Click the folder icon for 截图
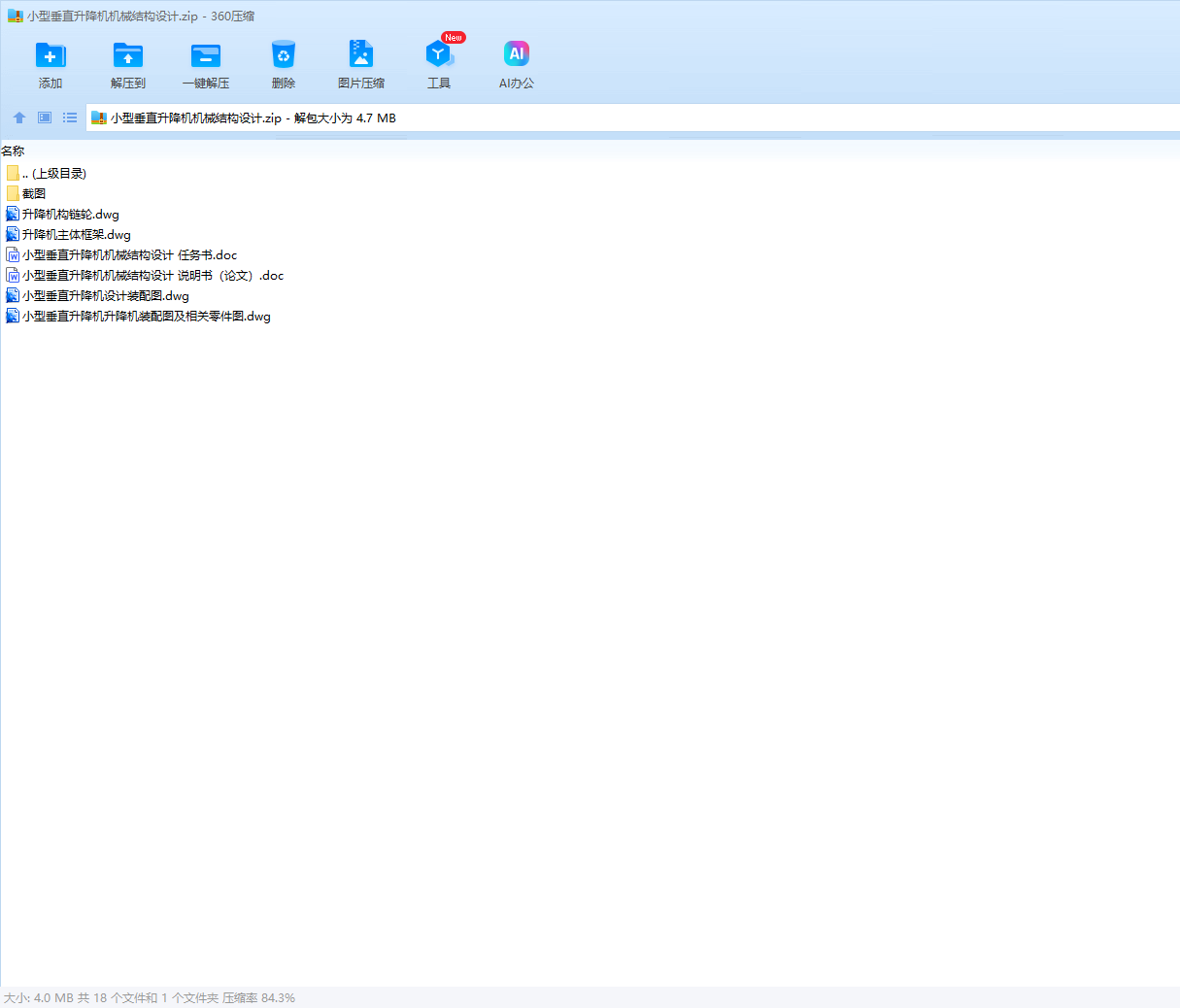Screen dimensions: 1180x1008 [13, 193]
